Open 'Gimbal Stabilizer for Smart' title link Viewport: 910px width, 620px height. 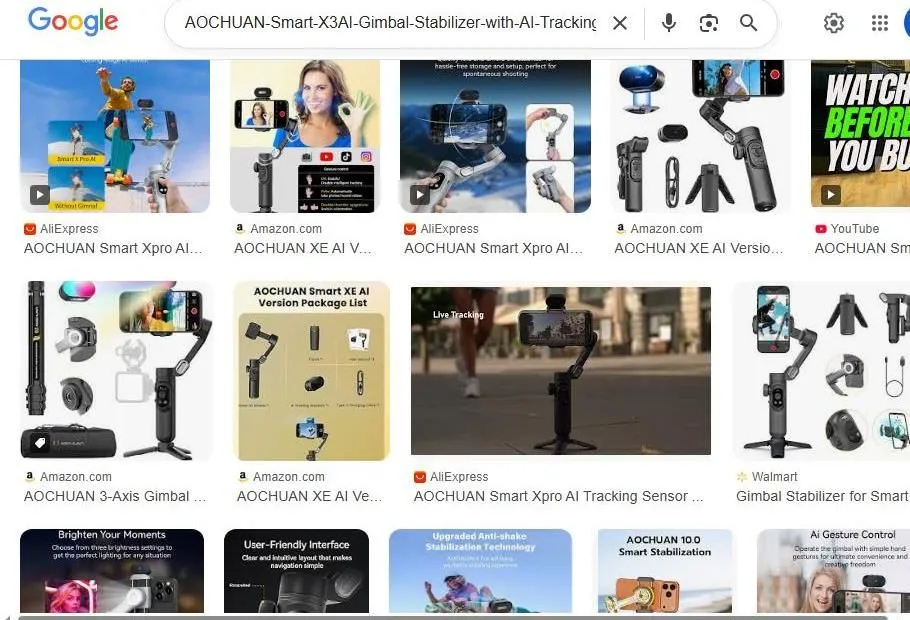822,496
